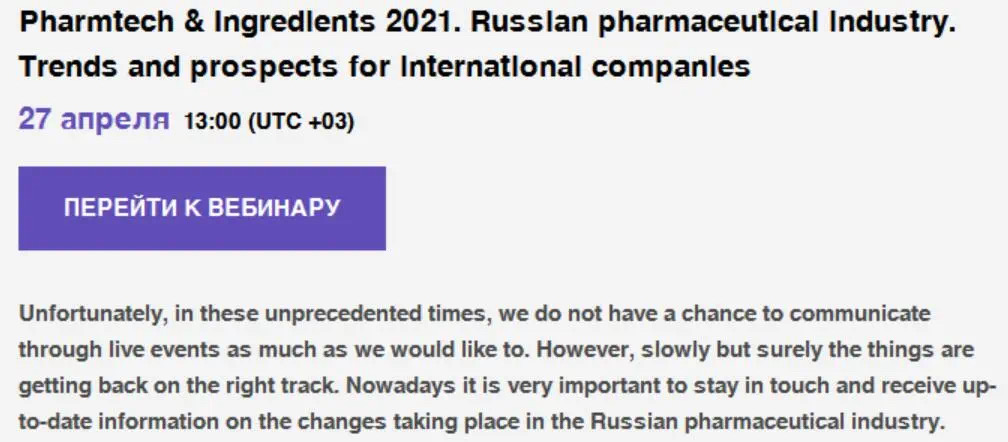
Task: Click 'getting back on the right track'
Action: tap(172, 387)
